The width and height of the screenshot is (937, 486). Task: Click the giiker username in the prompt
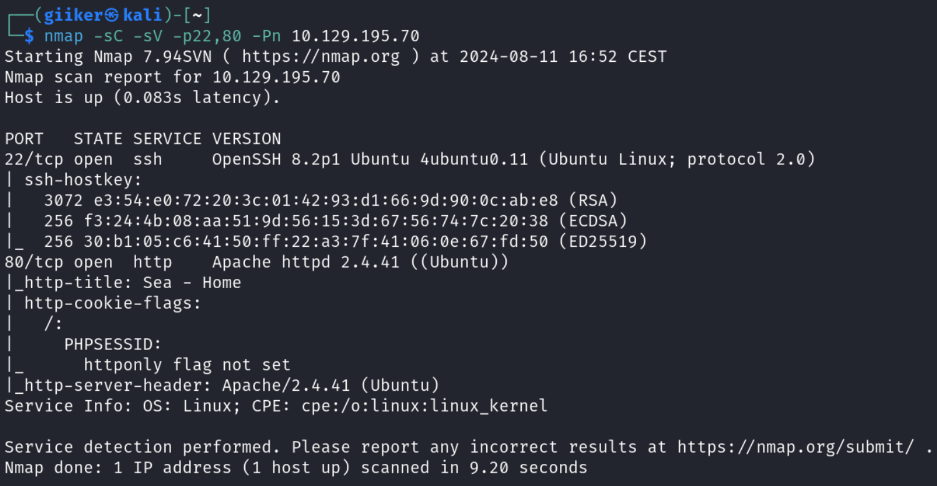point(70,14)
